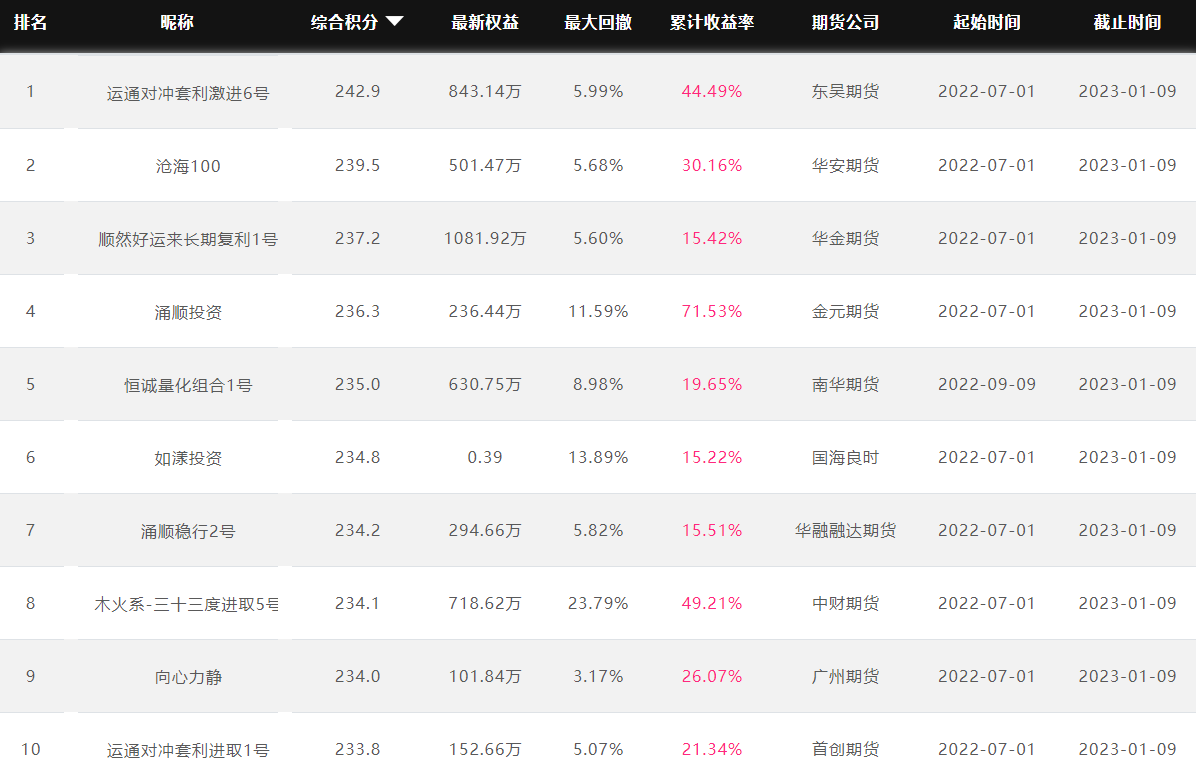Select futures company 华安期货

[x=845, y=165]
